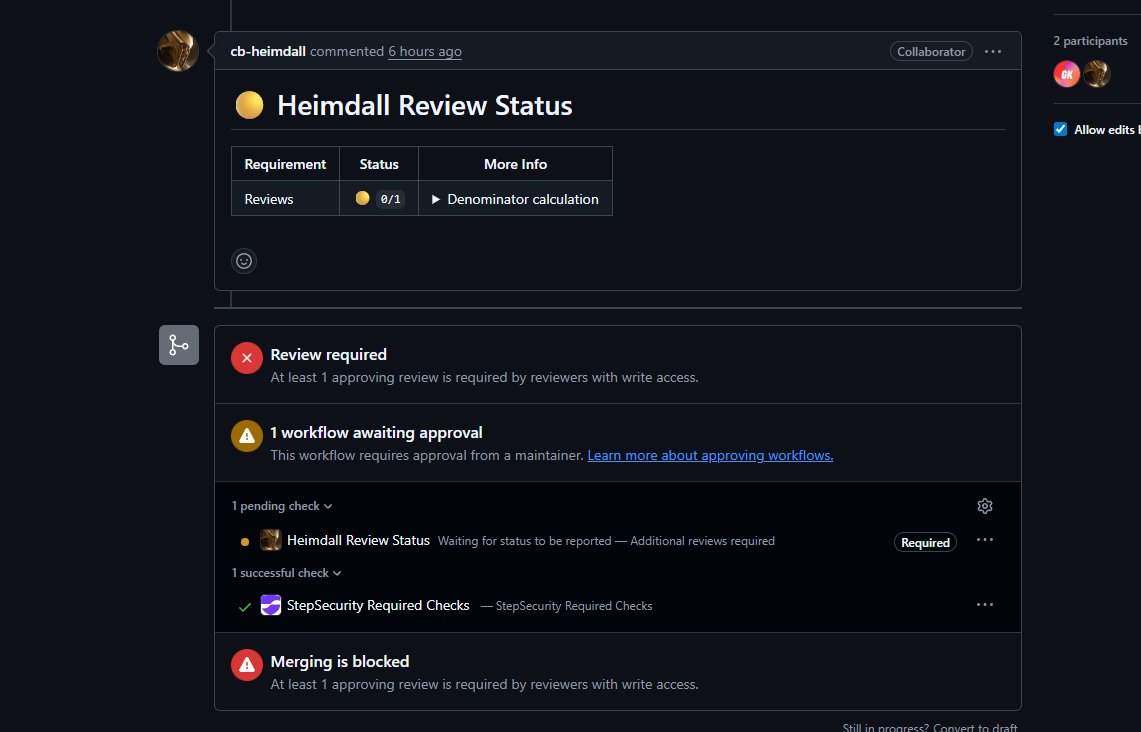Click the Heimdall Review Status heading text
The width and height of the screenshot is (1141, 732).
[x=425, y=106]
